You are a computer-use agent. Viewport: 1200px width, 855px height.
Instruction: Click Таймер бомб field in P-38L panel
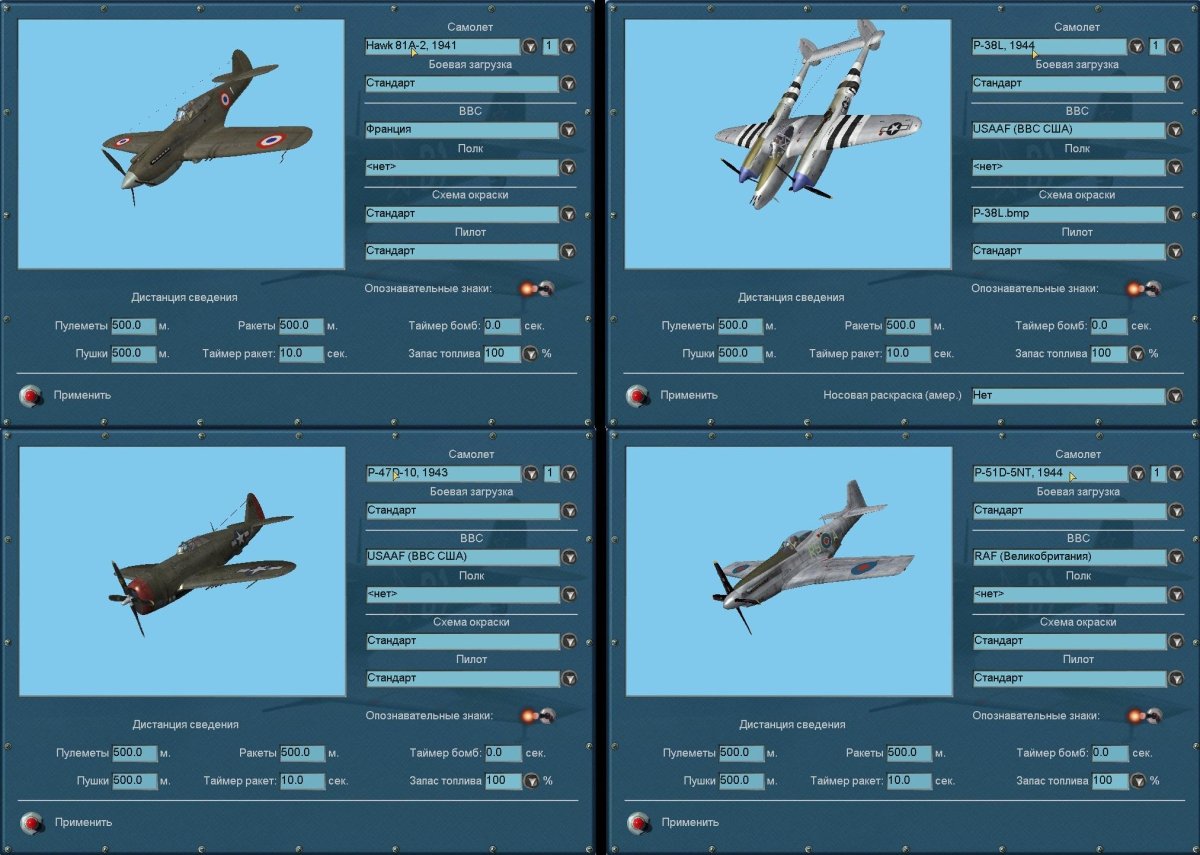click(x=1108, y=326)
